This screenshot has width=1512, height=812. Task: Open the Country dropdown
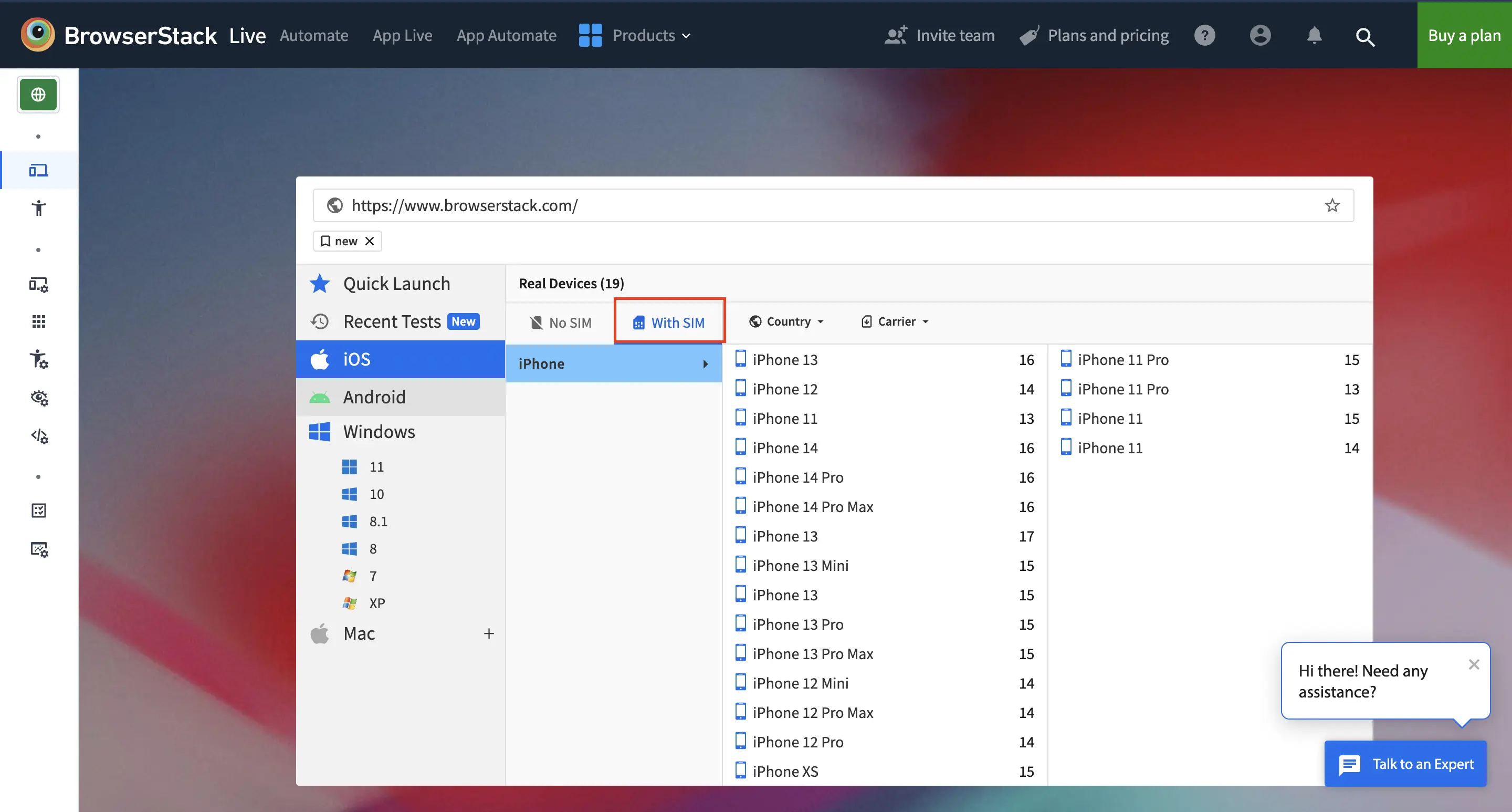[786, 321]
